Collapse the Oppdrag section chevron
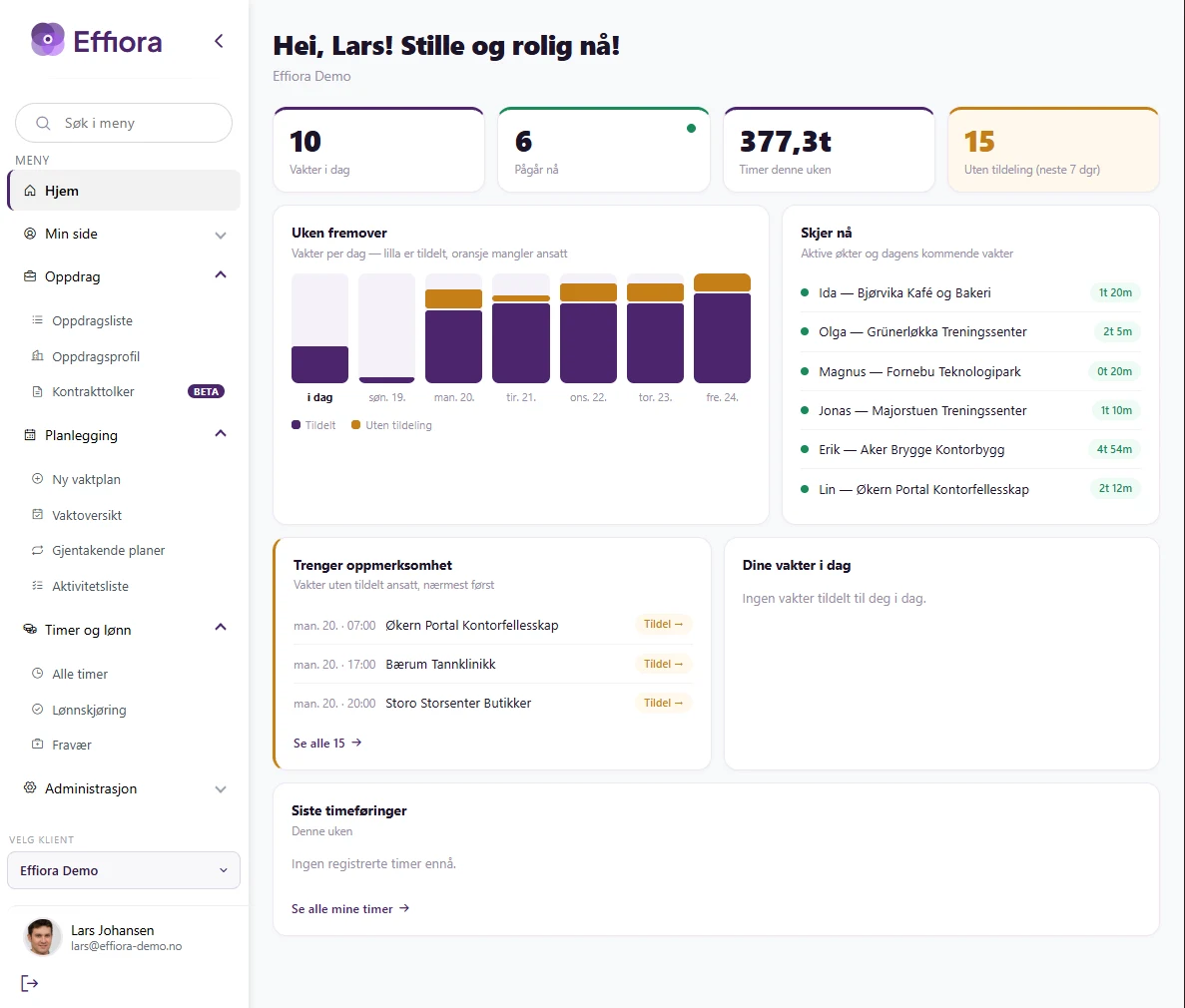This screenshot has height=1008, width=1185. [220, 275]
